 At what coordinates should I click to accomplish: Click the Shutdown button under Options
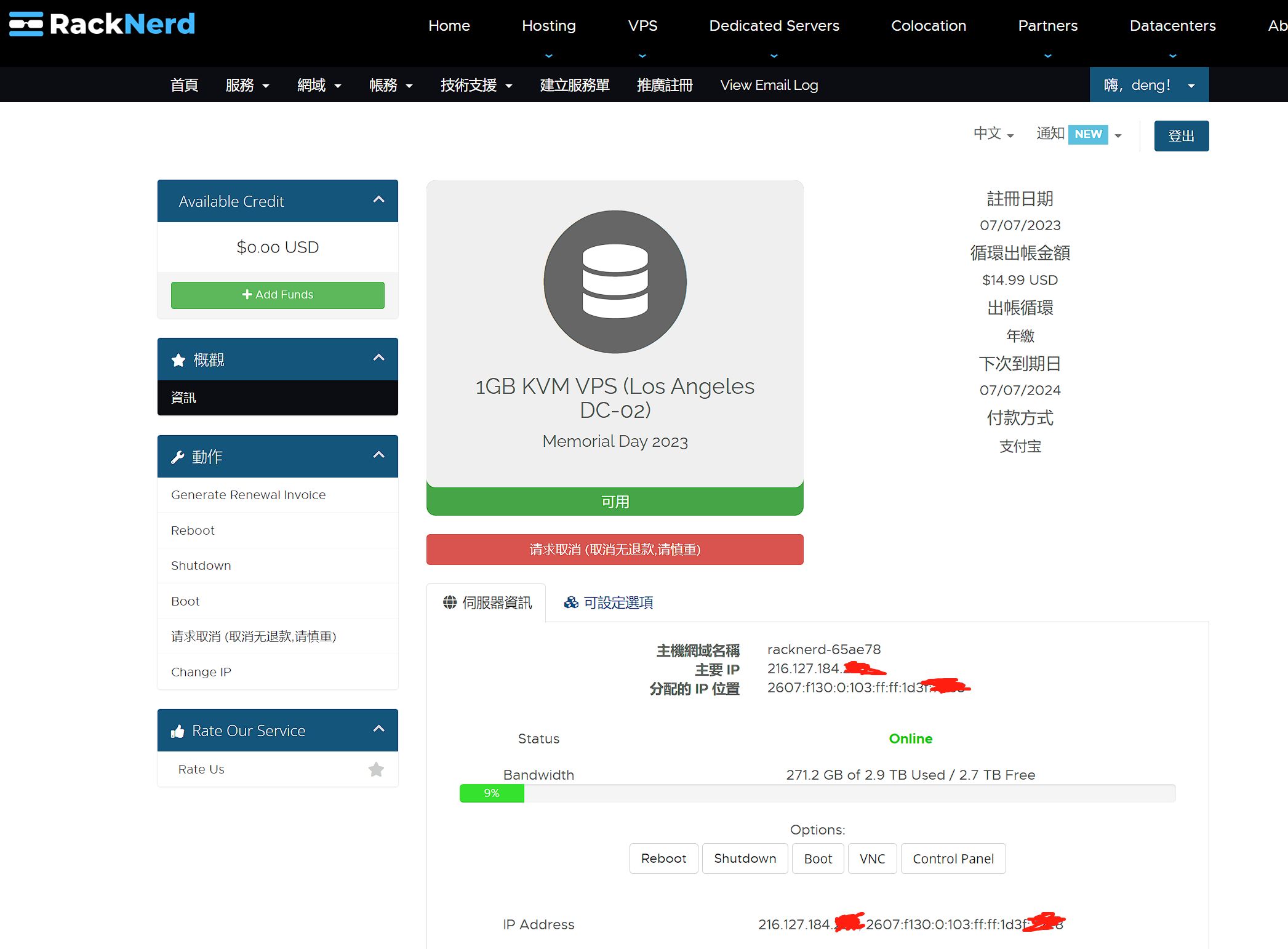pos(745,858)
